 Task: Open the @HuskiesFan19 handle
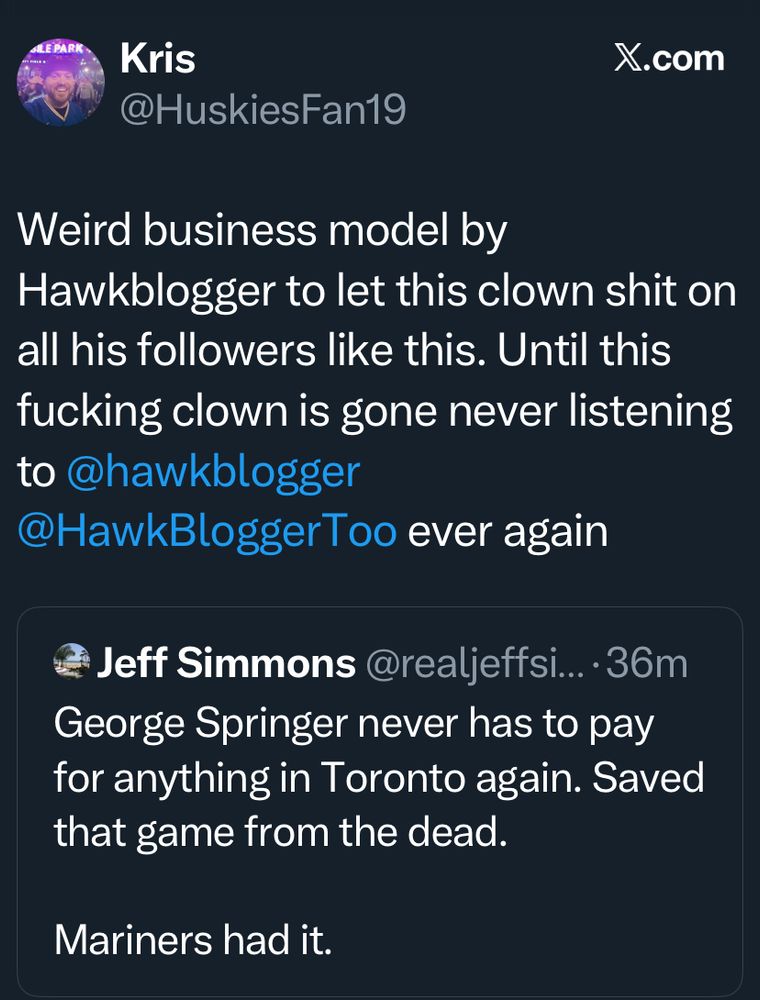(262, 109)
